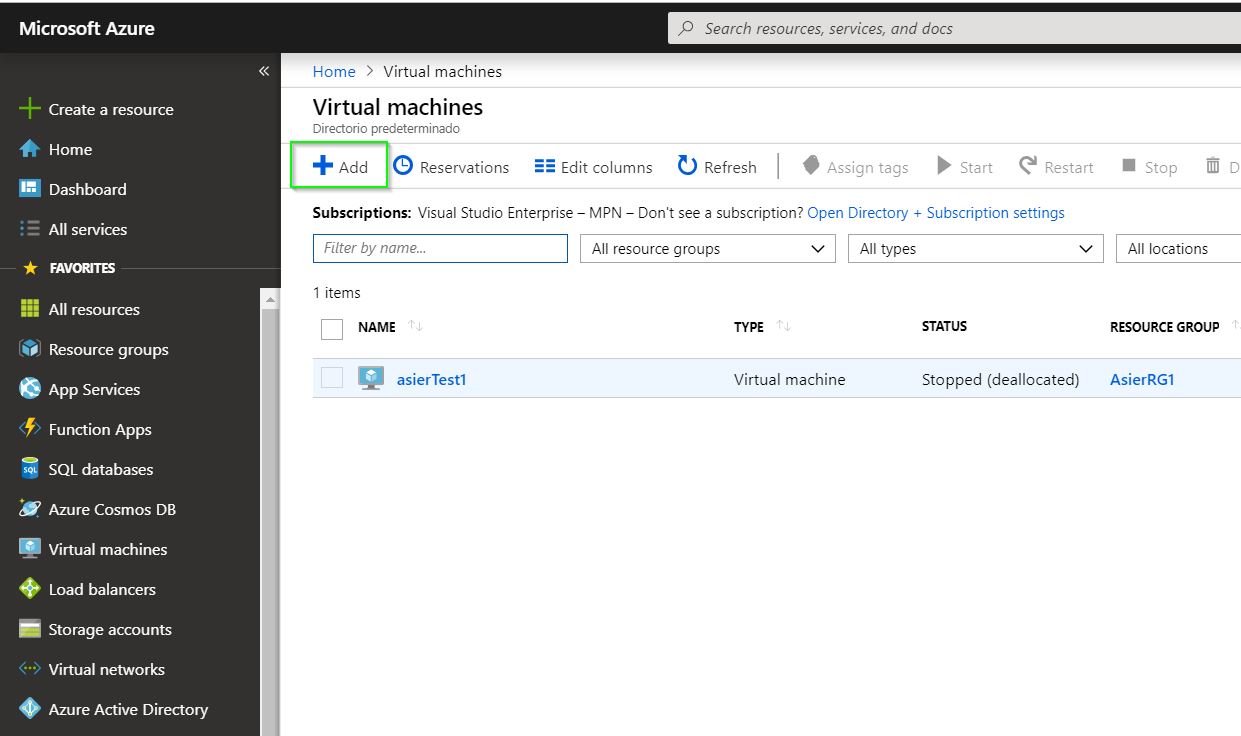
Task: Click the Virtual networks icon
Action: 30,669
